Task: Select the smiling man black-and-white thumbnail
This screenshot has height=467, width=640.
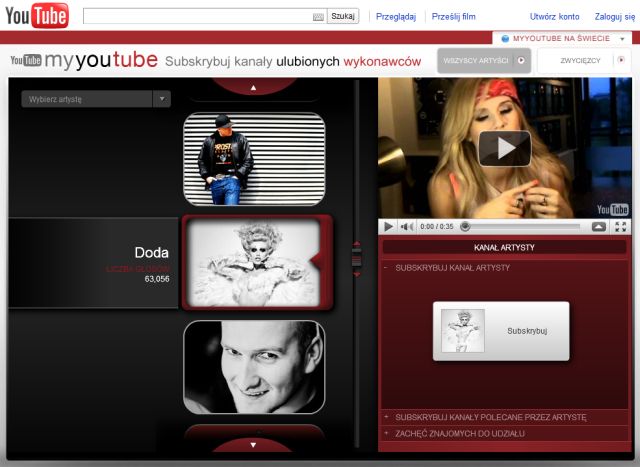Action: [254, 367]
